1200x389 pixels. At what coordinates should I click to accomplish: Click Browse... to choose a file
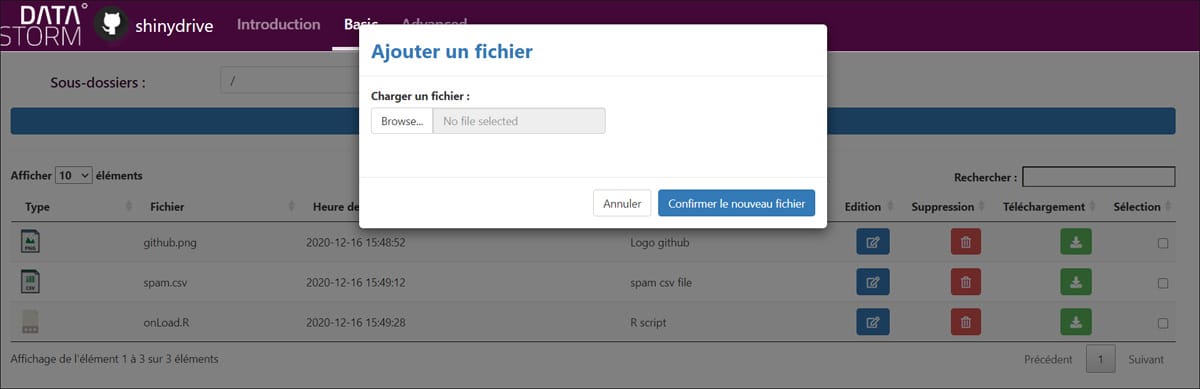(402, 121)
